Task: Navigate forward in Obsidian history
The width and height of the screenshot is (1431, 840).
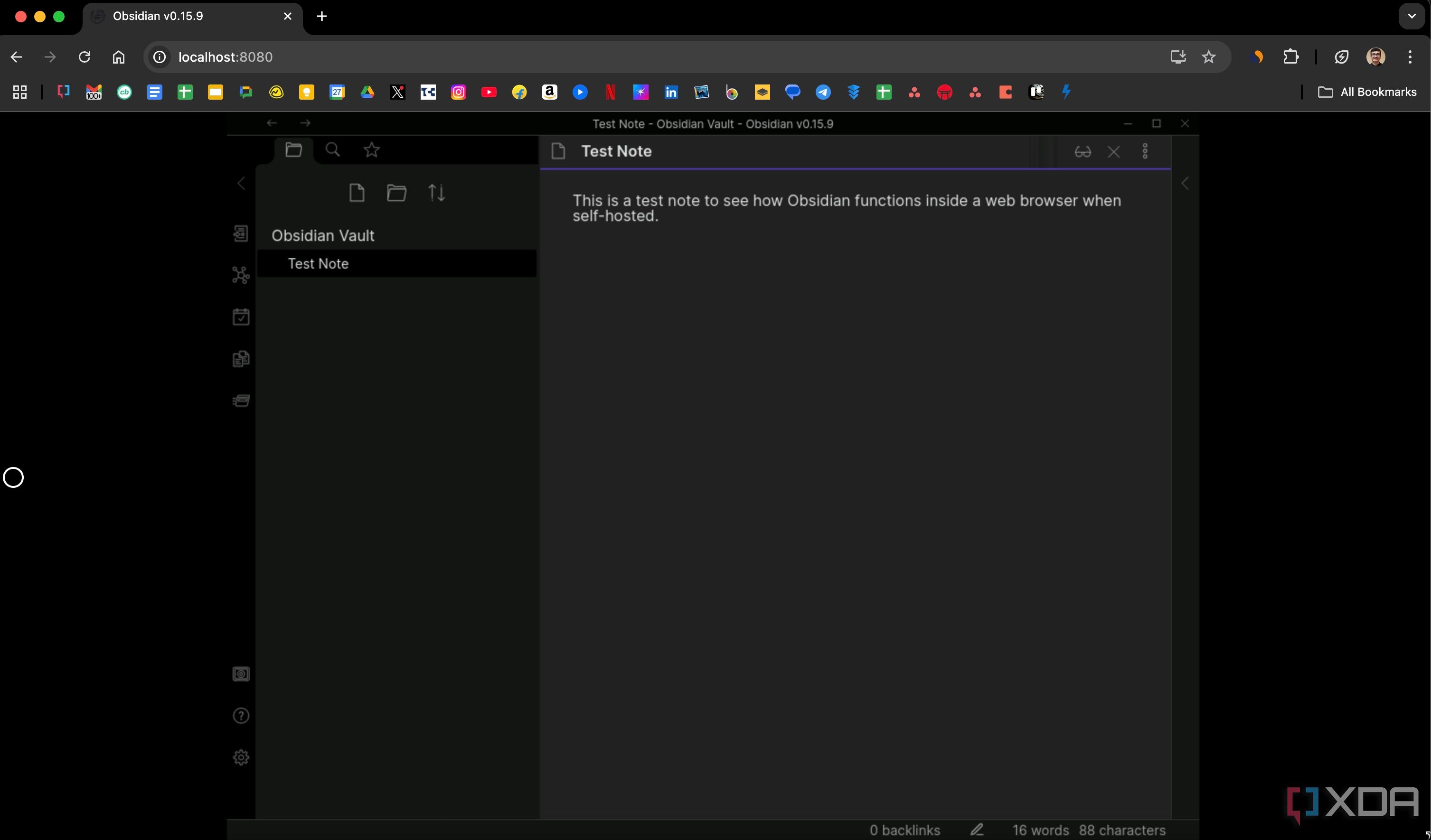Action: (305, 123)
